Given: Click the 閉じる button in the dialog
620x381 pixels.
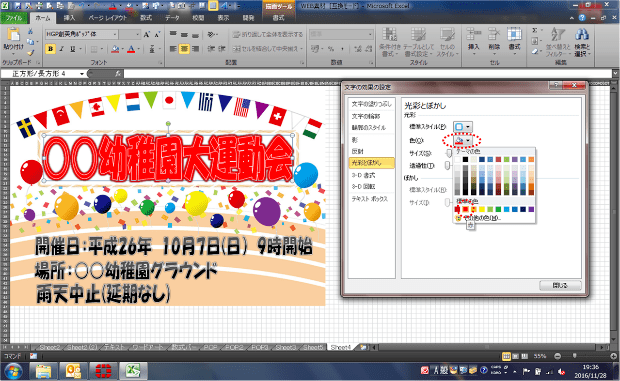Looking at the screenshot, I should point(560,285).
